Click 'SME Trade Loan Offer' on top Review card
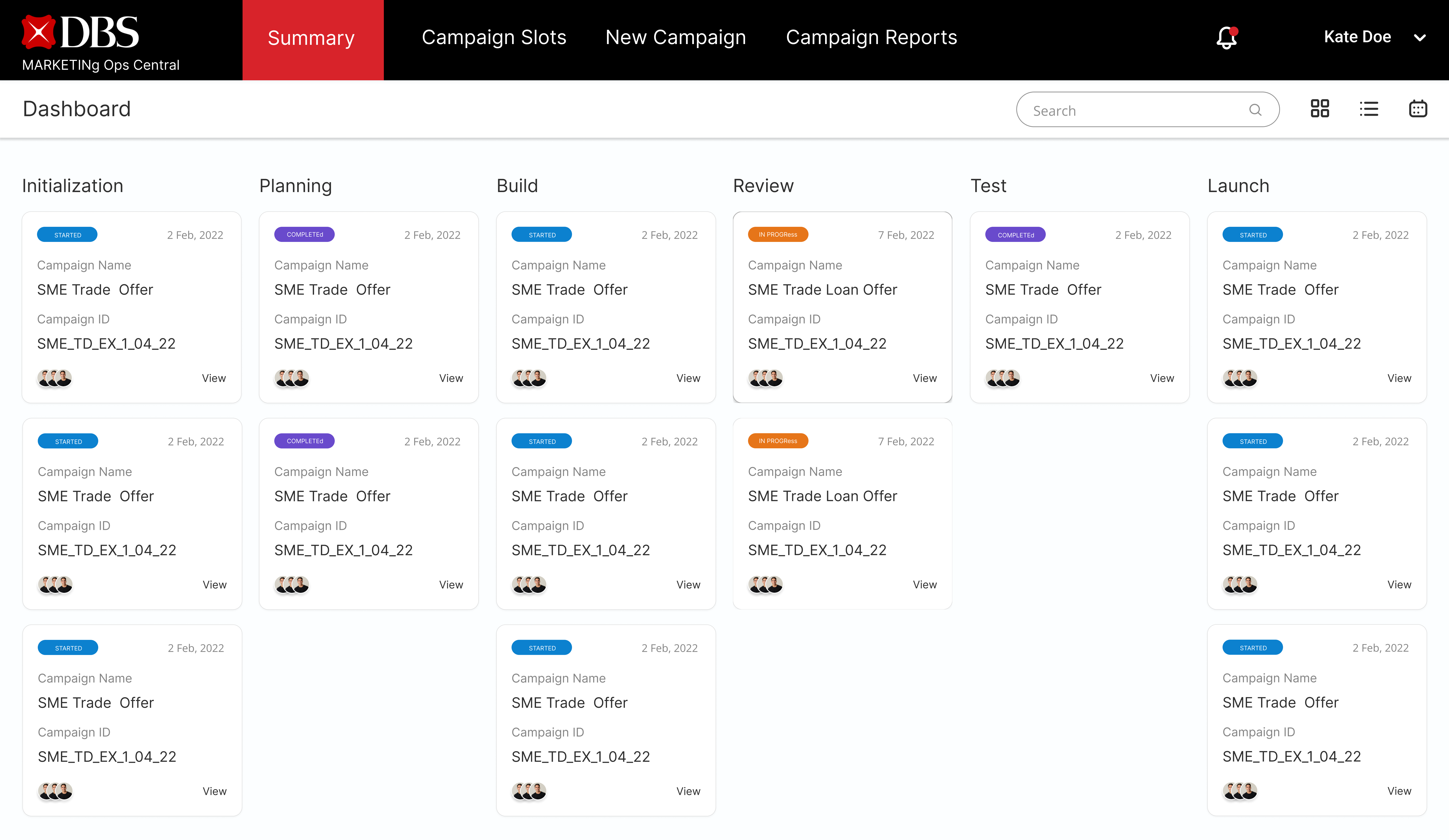1449x840 pixels. (822, 289)
